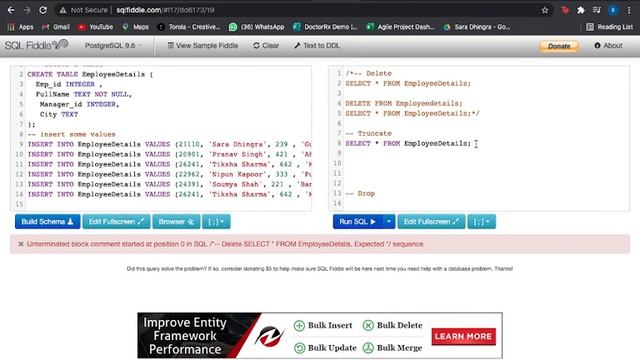Image resolution: width=640 pixels, height=360 pixels.
Task: Click LEARN MORE in the ad banner
Action: (463, 336)
